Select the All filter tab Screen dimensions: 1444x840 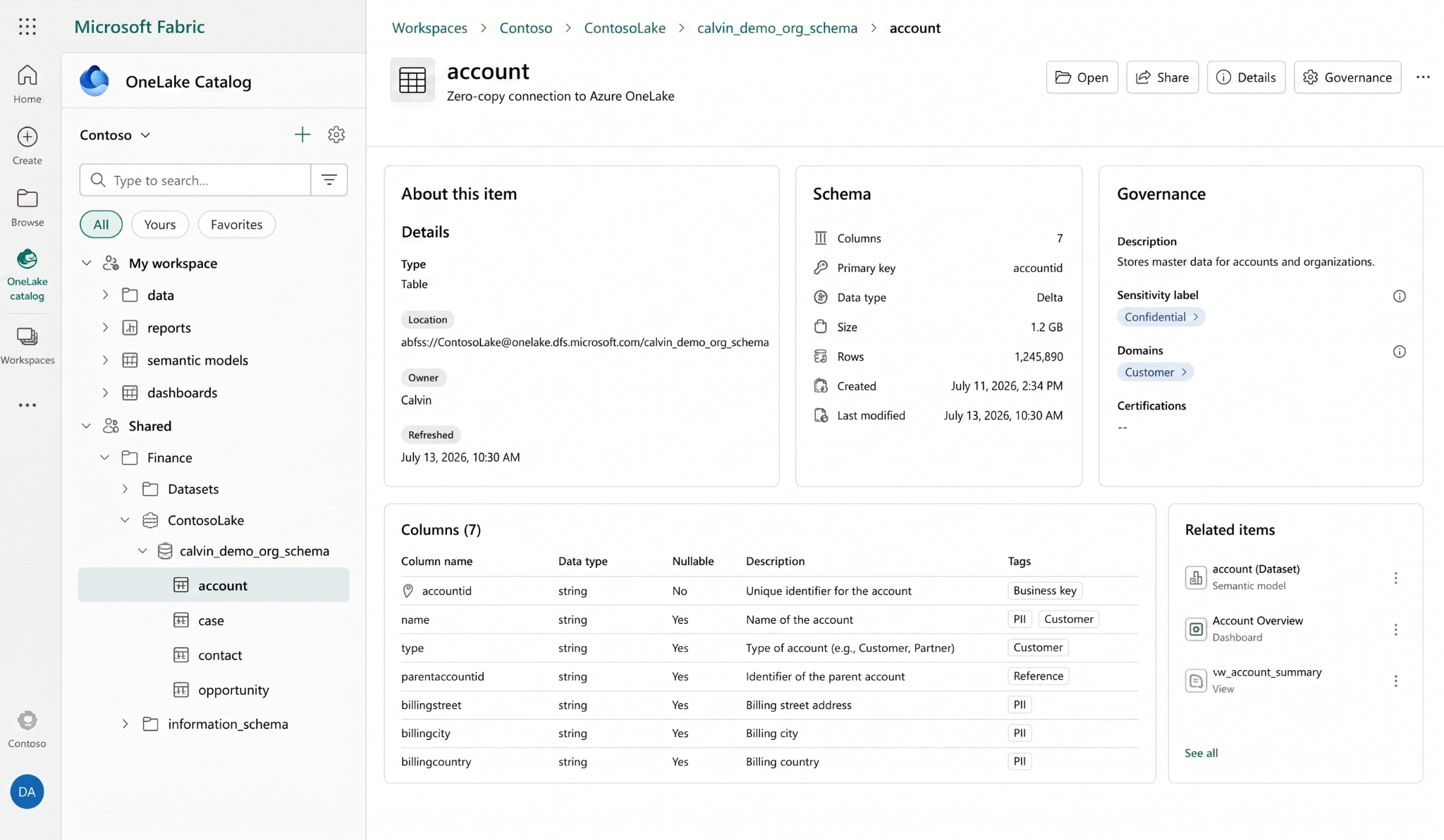[x=101, y=224]
